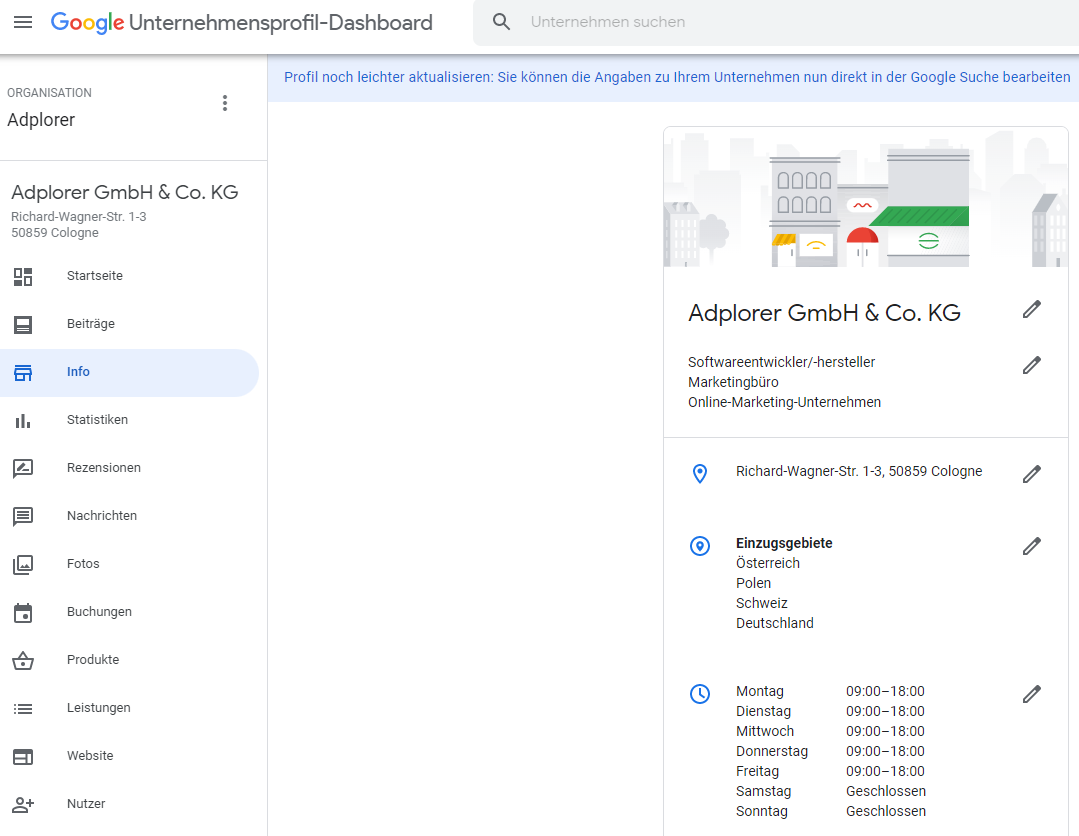This screenshot has width=1079, height=836.
Task: Open Leistungen section
Action: click(x=98, y=708)
